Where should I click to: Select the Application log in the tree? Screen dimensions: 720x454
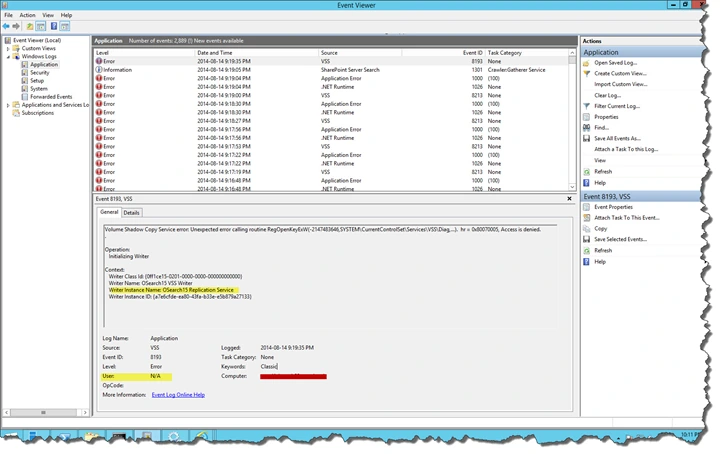tap(44, 64)
